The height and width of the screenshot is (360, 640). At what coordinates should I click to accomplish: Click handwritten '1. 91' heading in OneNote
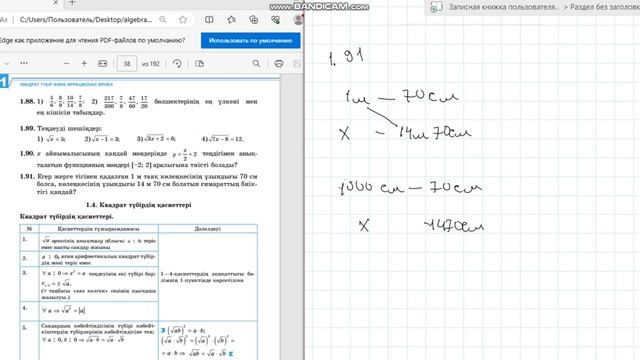[347, 56]
